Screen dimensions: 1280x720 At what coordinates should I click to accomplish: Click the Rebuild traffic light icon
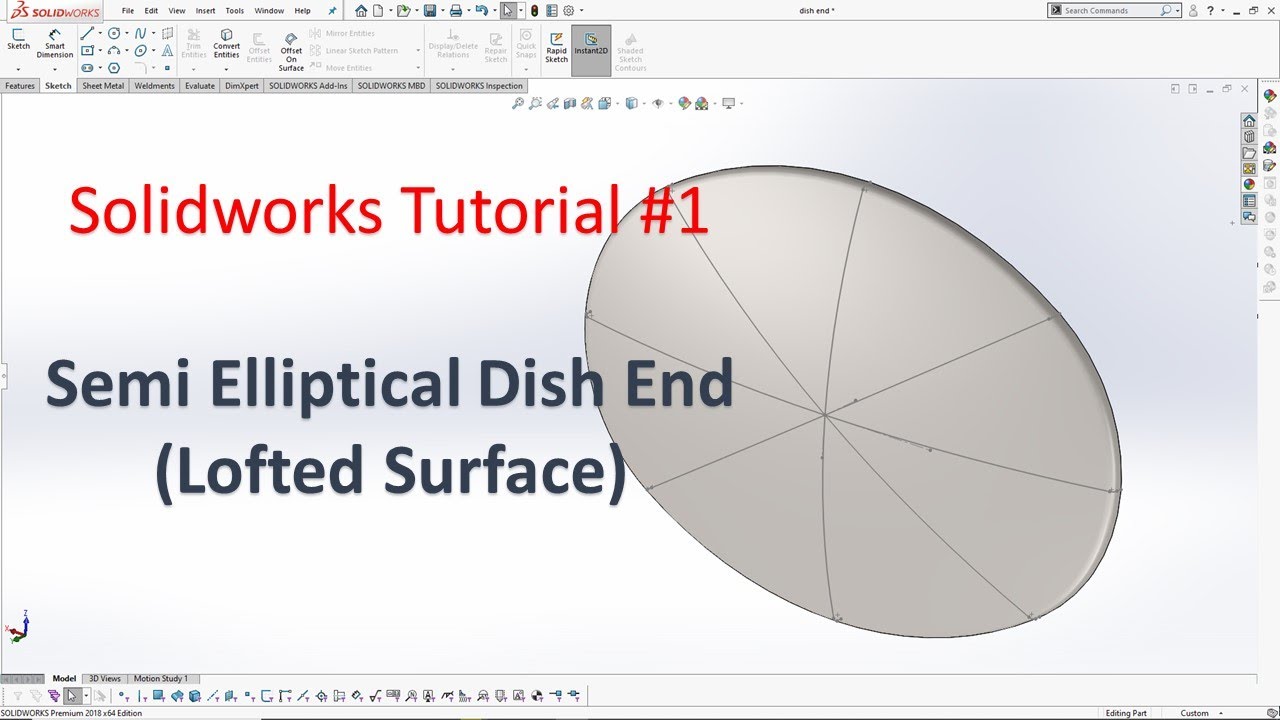click(x=534, y=11)
